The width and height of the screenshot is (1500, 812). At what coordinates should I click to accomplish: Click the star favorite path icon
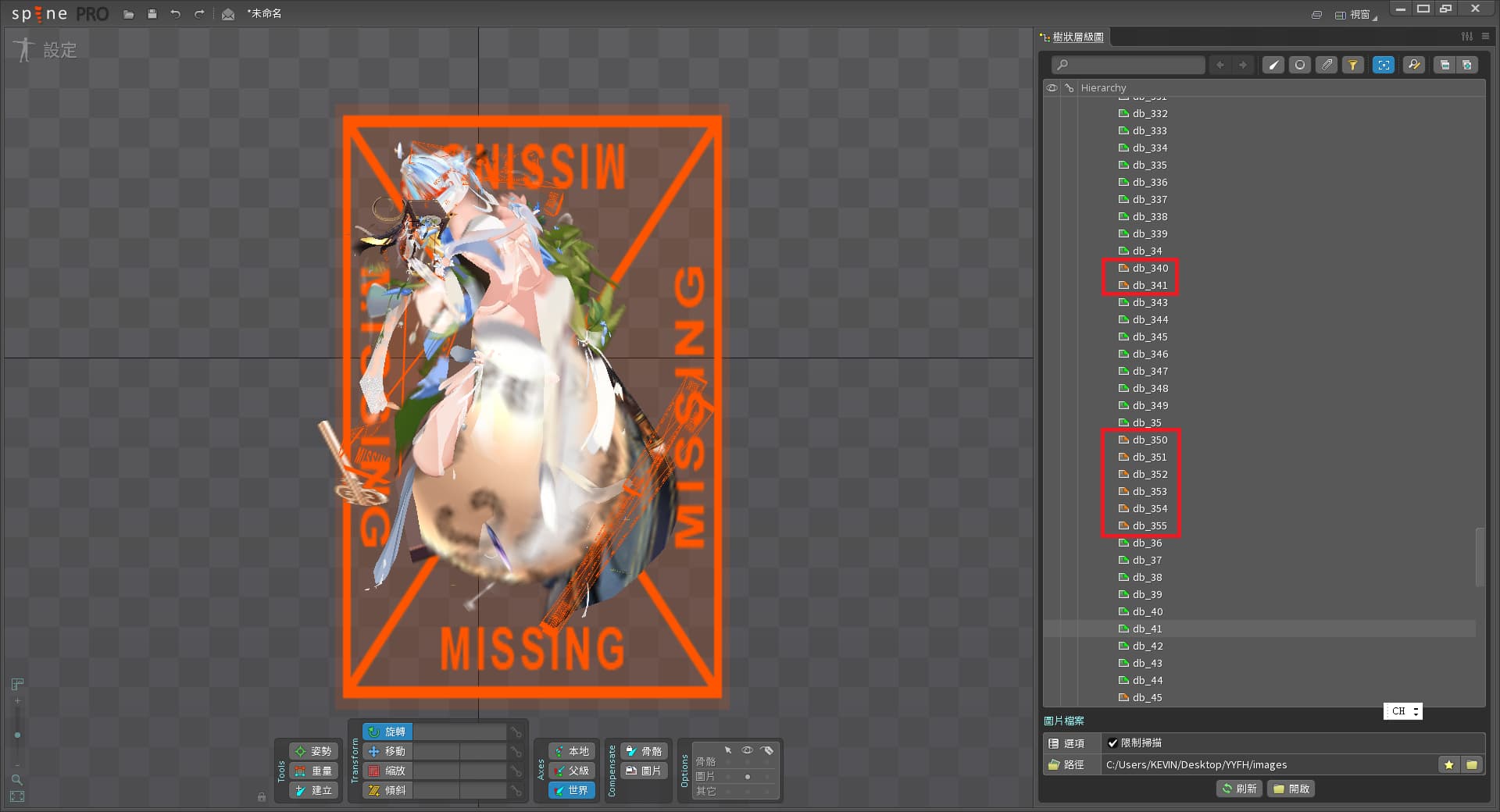coord(1449,764)
